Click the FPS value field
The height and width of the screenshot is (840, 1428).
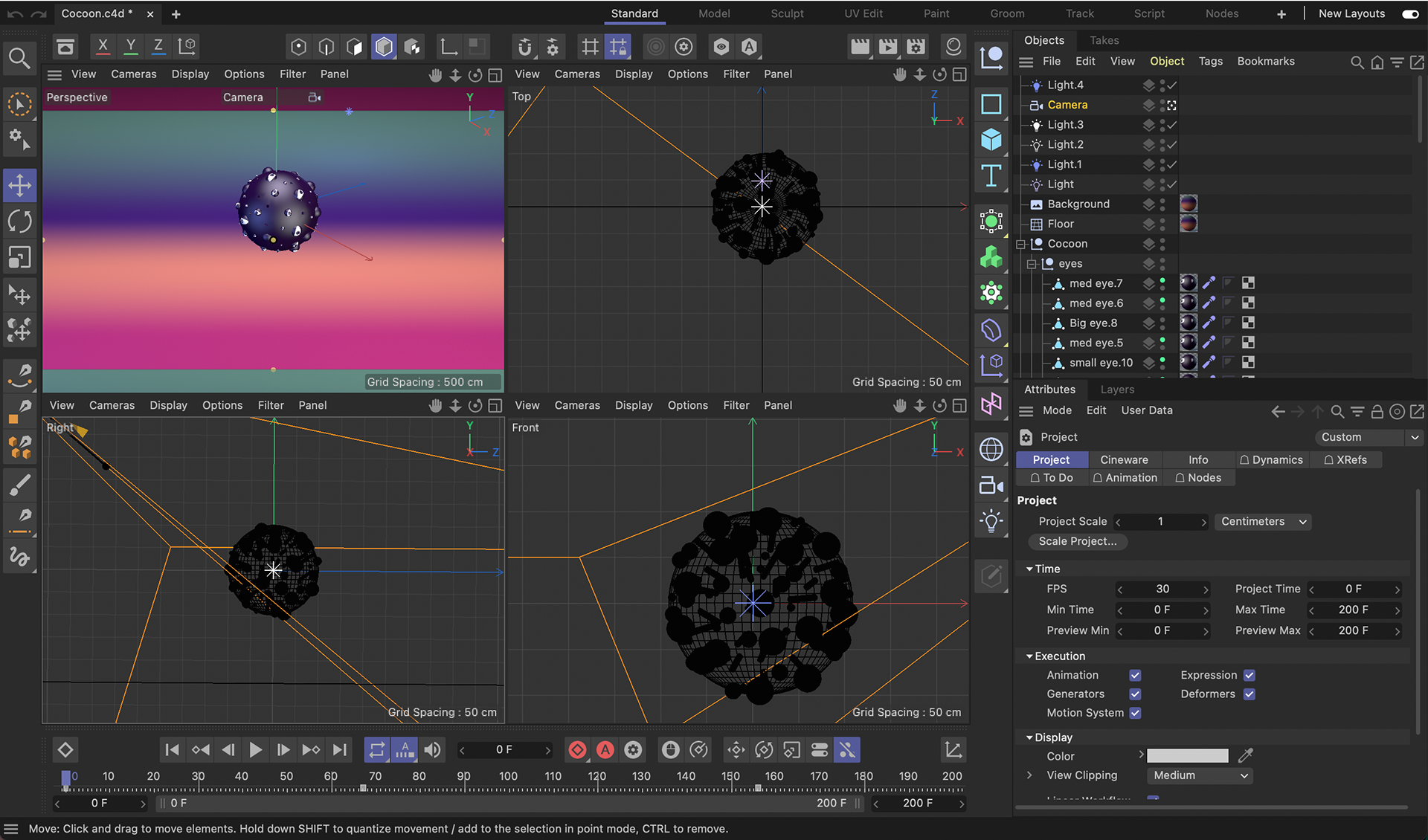[x=1162, y=589]
